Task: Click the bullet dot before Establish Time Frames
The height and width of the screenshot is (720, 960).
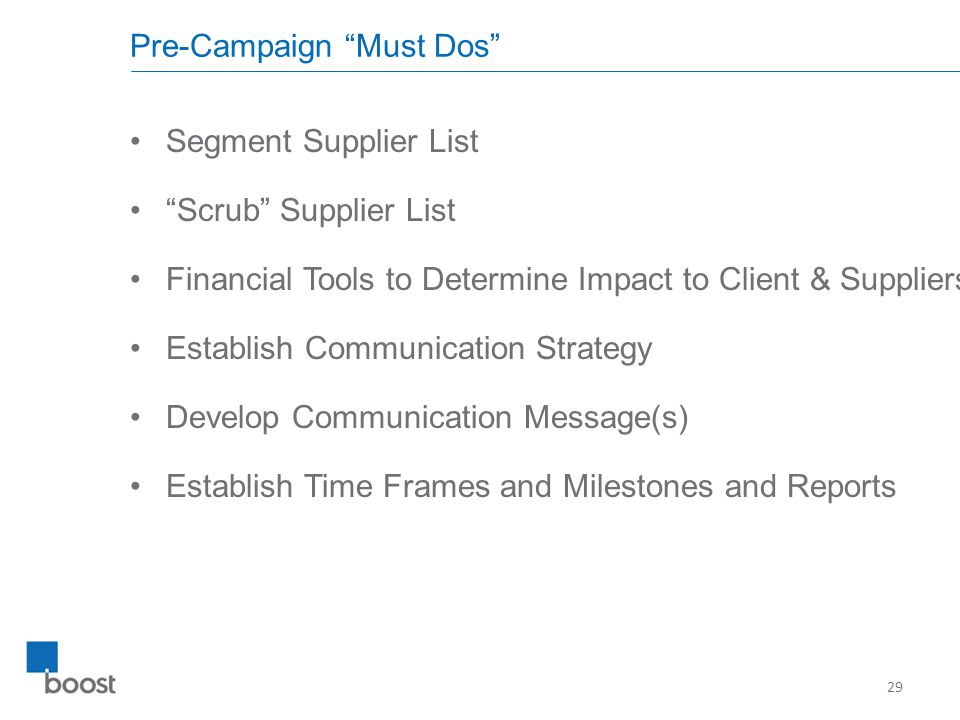Action: [x=136, y=487]
